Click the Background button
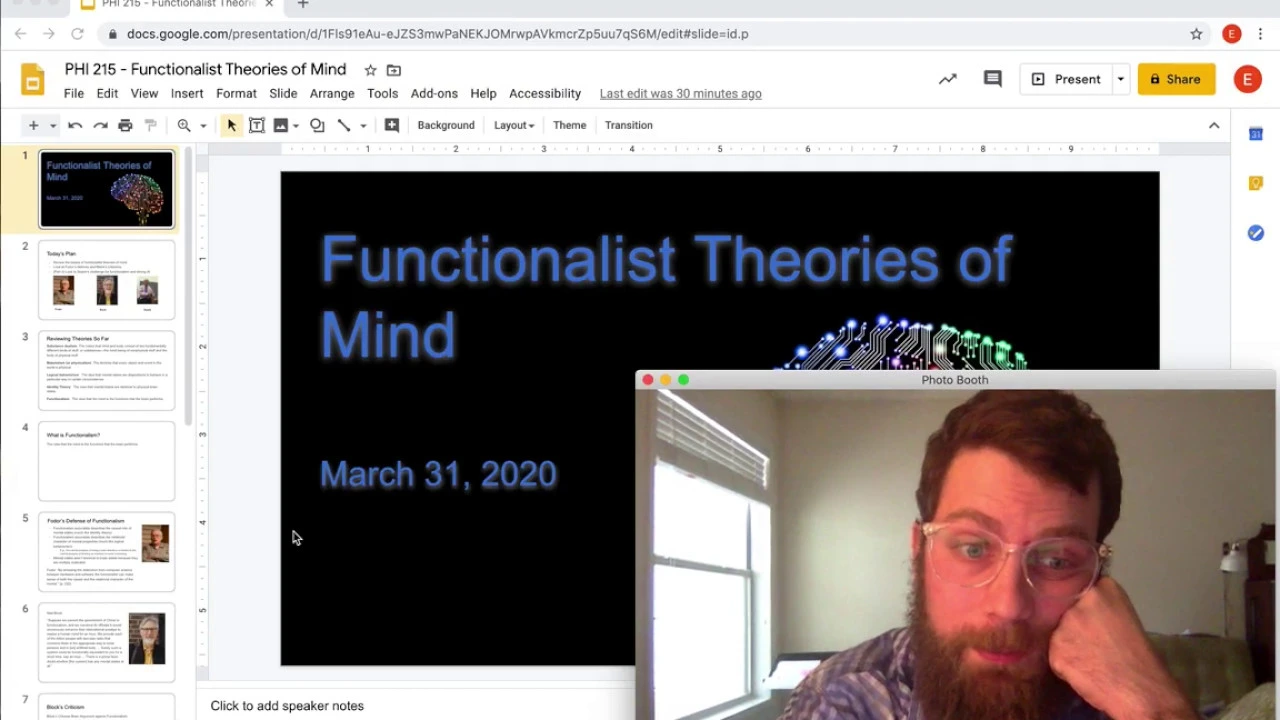The height and width of the screenshot is (720, 1280). click(x=446, y=125)
